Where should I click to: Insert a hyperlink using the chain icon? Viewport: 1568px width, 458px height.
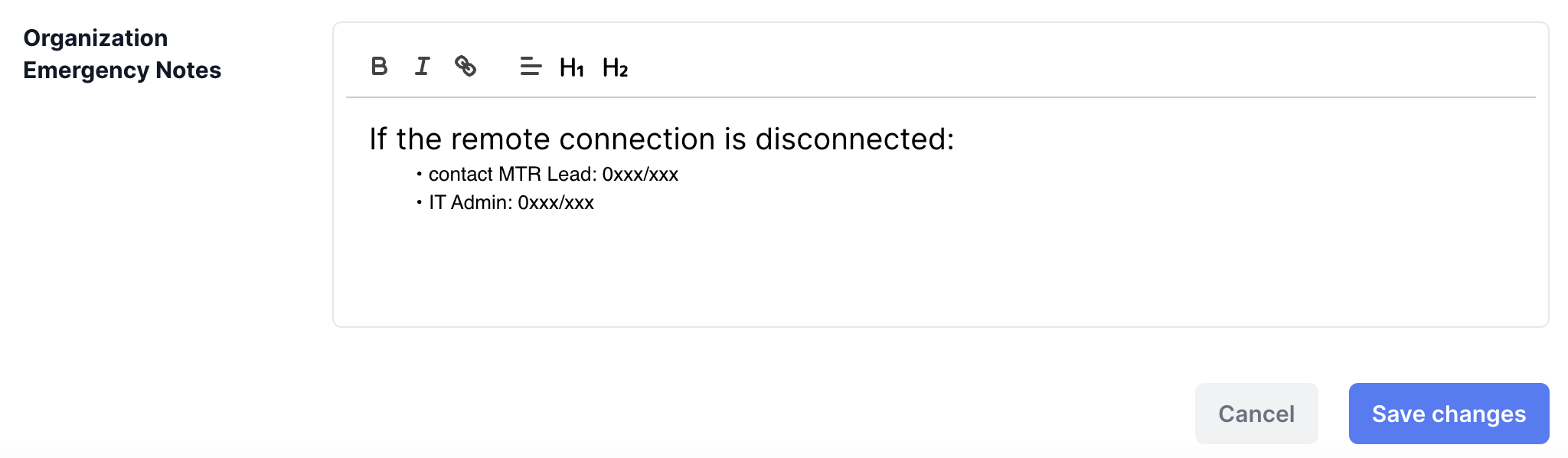tap(465, 67)
